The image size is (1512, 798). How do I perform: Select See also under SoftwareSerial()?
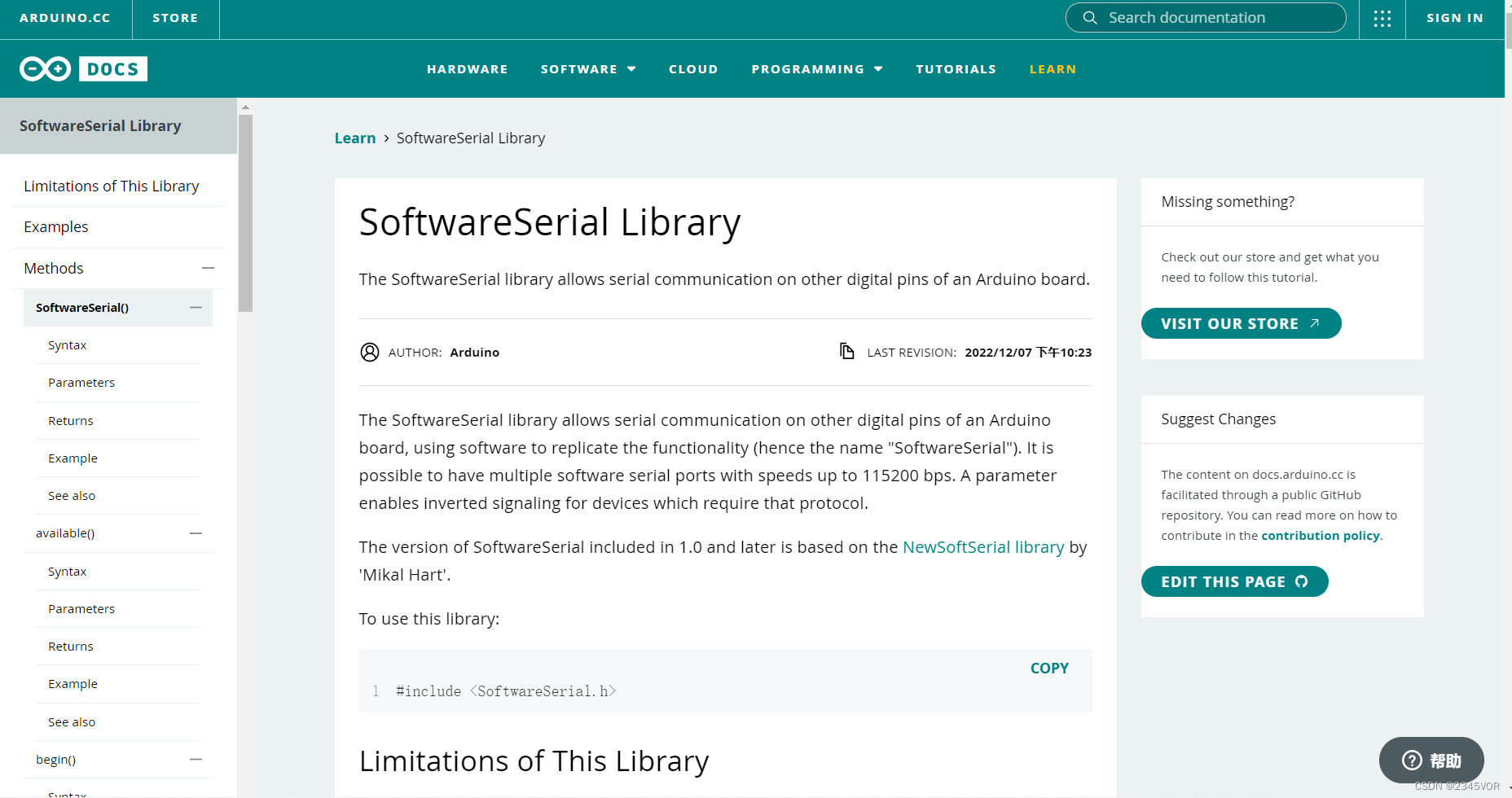tap(72, 496)
